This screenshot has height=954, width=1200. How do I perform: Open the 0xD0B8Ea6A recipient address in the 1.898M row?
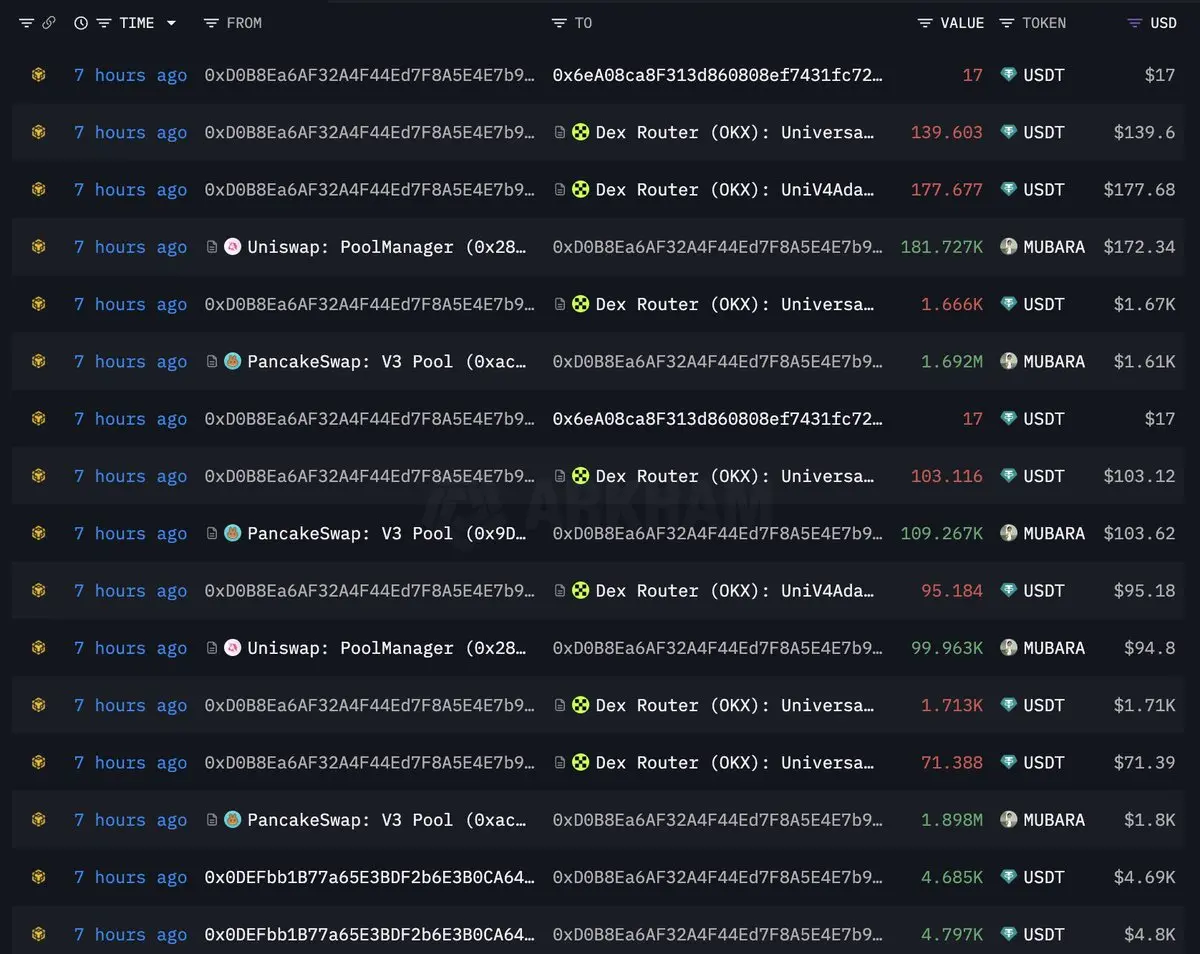(717, 819)
